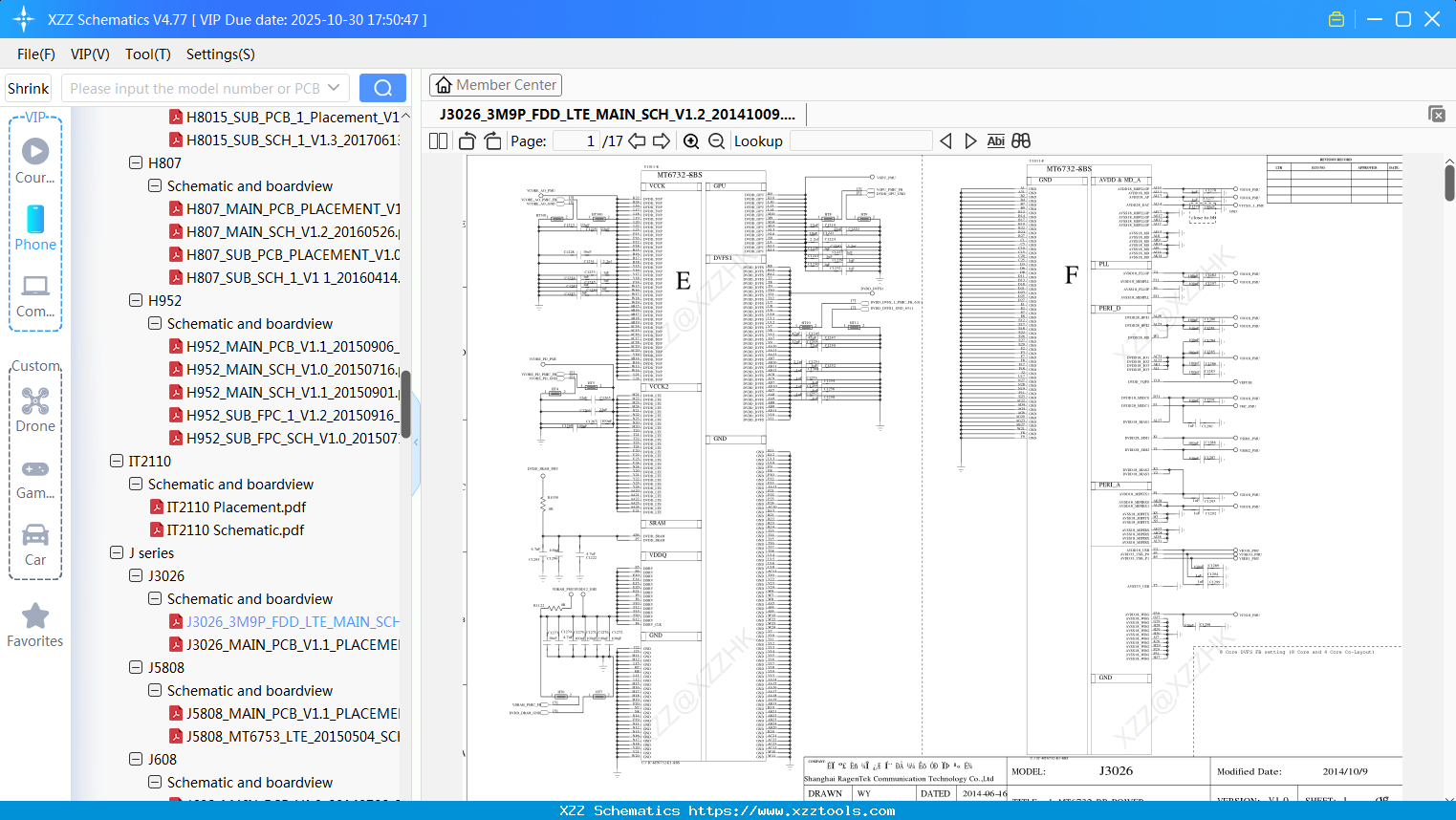The height and width of the screenshot is (820, 1456).
Task: Open the Tool(T) menu
Action: click(x=147, y=54)
